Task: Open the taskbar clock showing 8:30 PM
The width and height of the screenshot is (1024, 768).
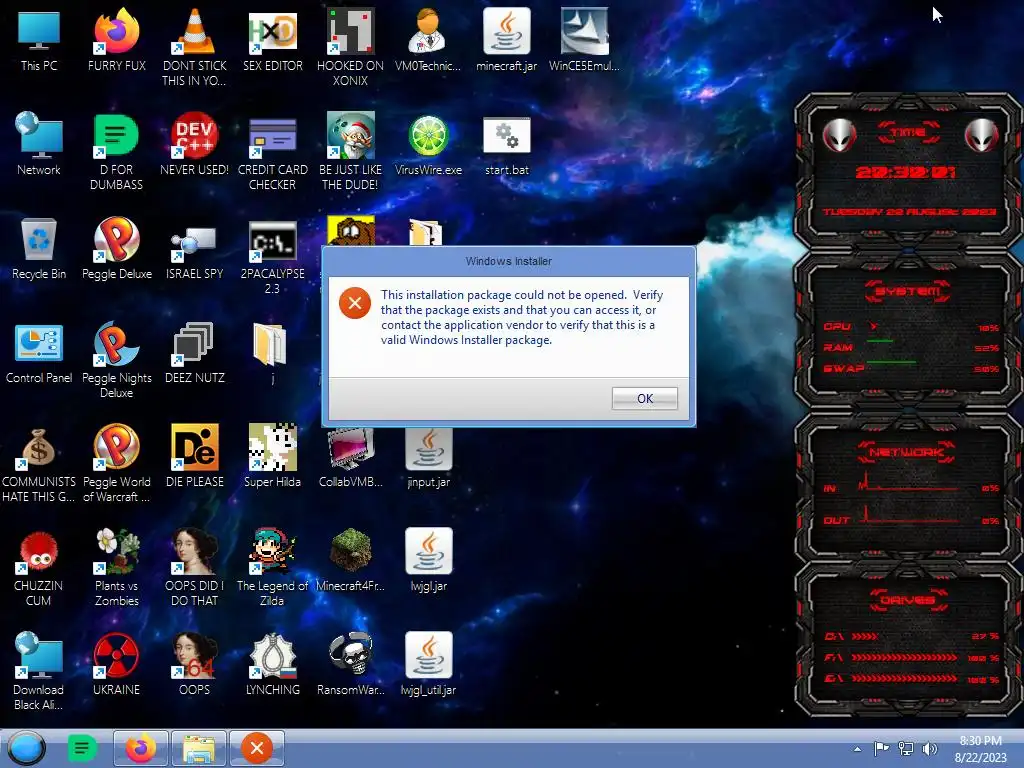Action: (980, 749)
